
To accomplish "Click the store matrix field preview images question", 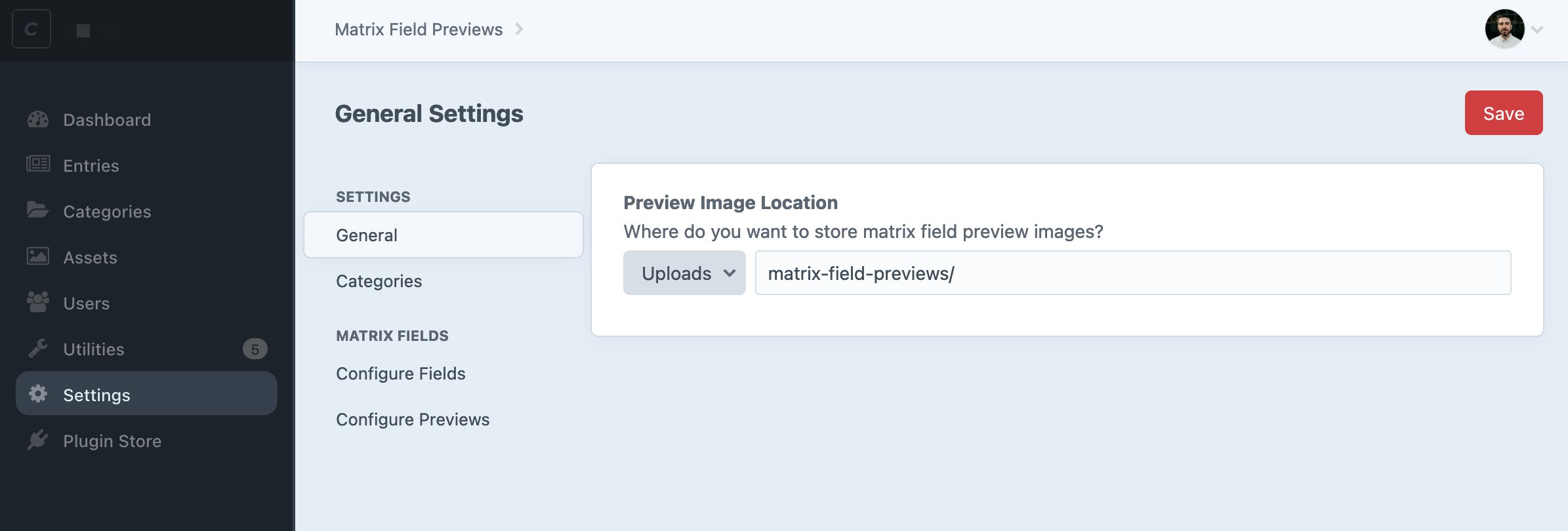I will click(x=863, y=231).
